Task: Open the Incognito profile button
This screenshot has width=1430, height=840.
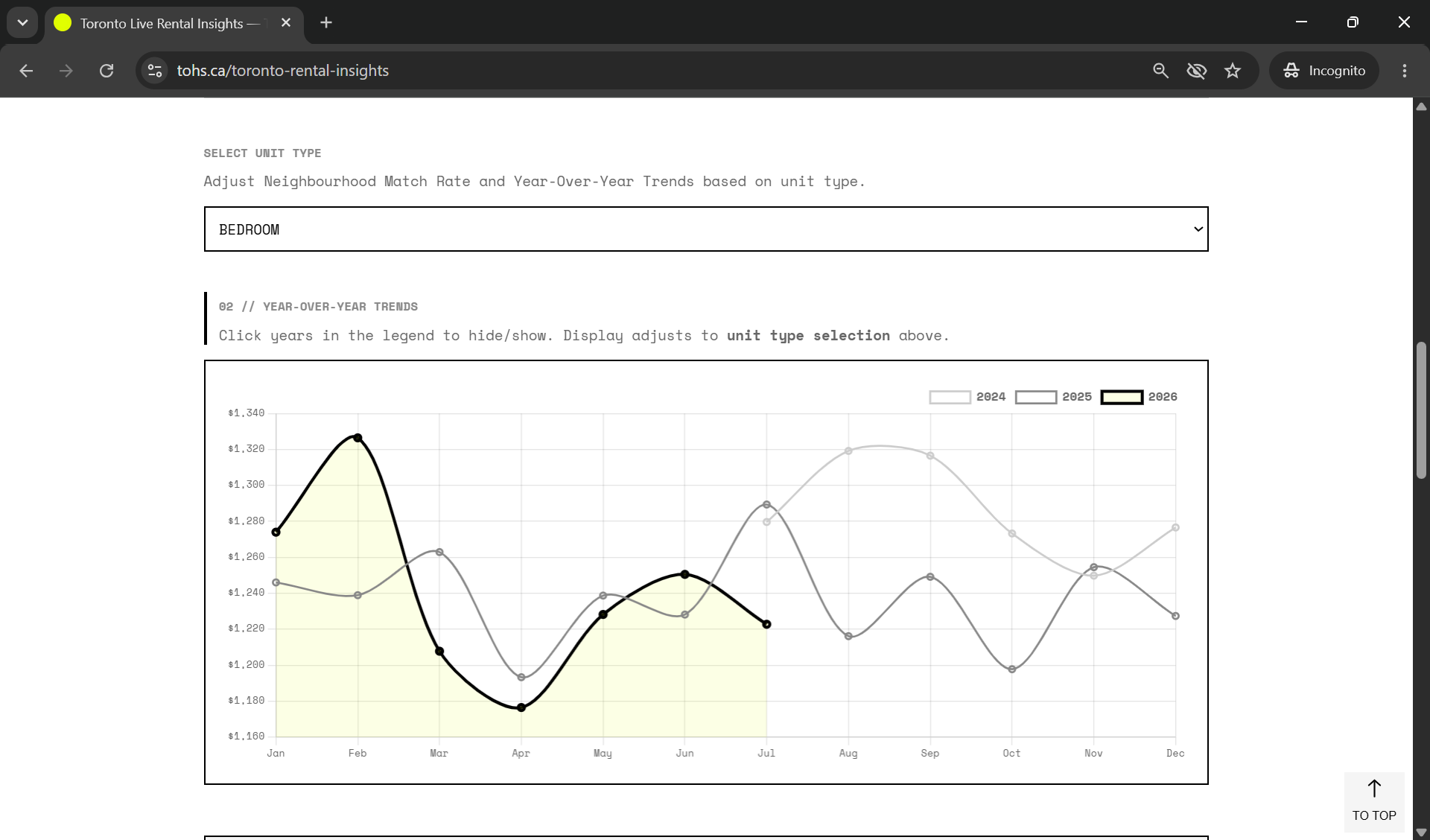Action: pyautogui.click(x=1324, y=71)
